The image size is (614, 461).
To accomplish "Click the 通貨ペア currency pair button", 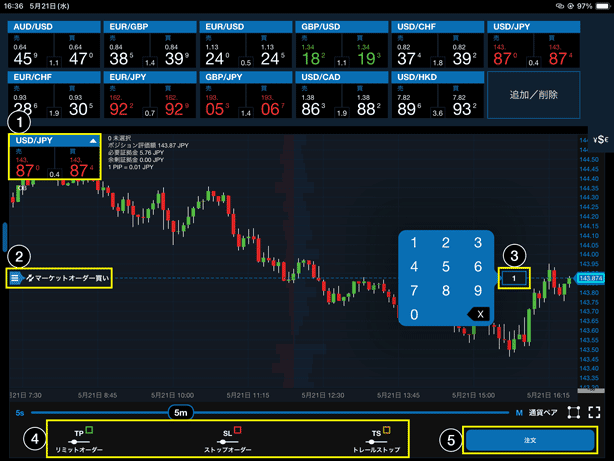I will point(543,413).
